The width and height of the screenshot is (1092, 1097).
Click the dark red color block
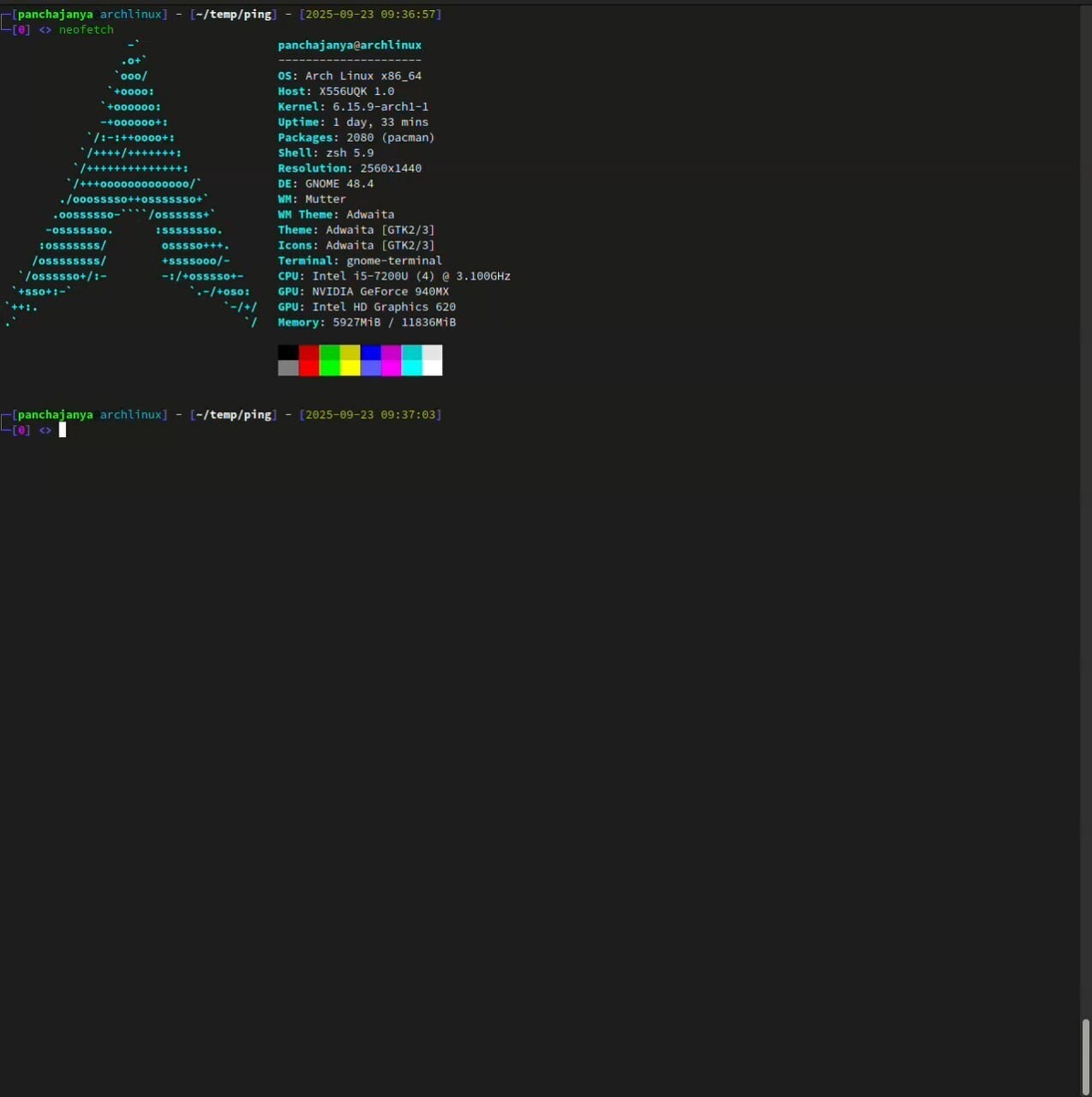click(x=309, y=353)
